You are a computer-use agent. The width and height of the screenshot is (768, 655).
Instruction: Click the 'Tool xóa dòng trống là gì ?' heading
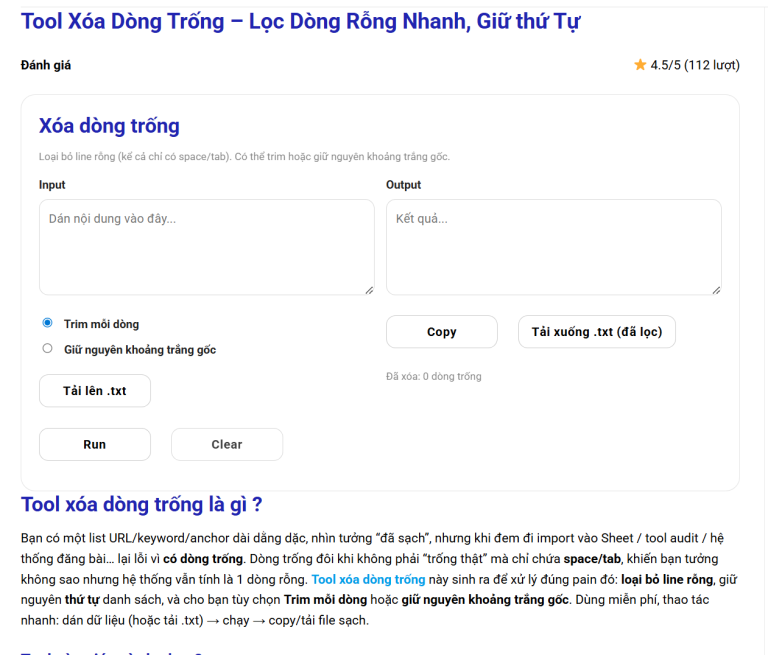click(142, 505)
